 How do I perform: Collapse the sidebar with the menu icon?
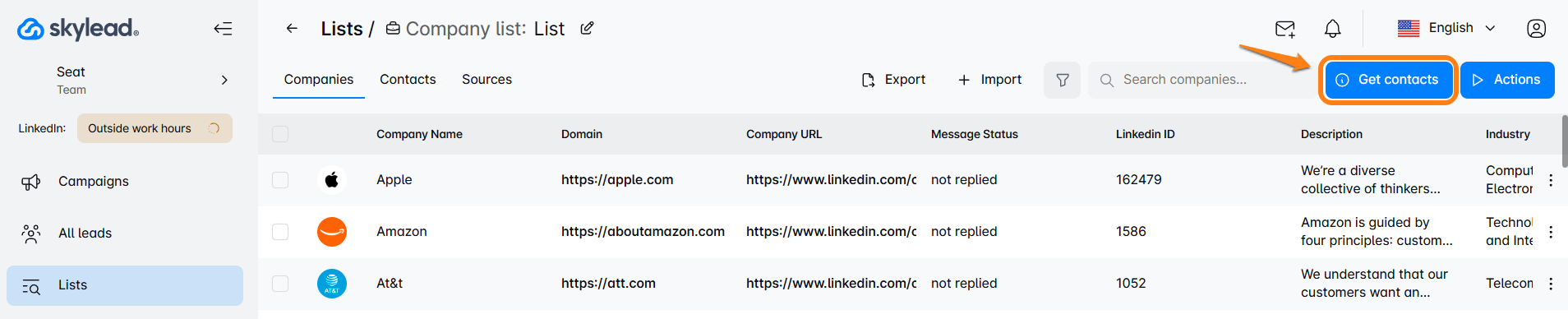[x=223, y=29]
